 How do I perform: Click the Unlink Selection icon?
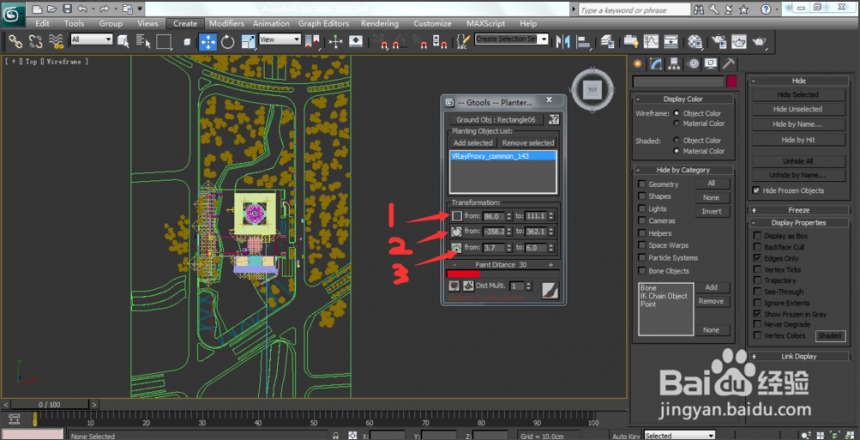pyautogui.click(x=36, y=41)
